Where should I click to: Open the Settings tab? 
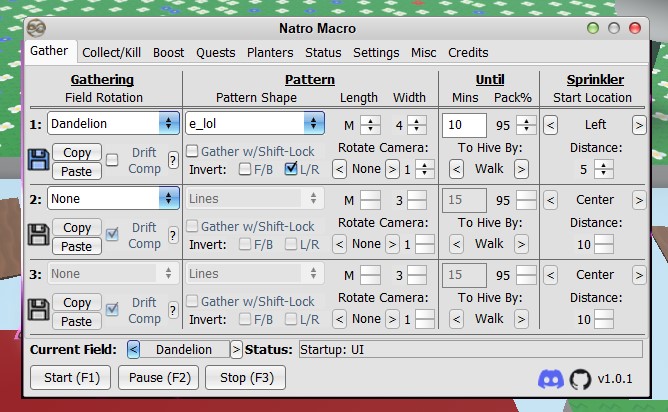point(376,53)
